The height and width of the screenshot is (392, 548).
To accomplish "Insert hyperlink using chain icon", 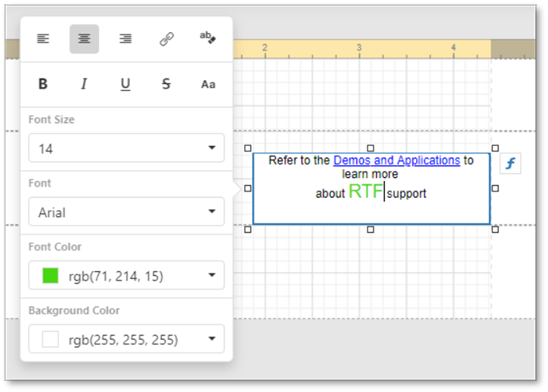I will tap(167, 39).
